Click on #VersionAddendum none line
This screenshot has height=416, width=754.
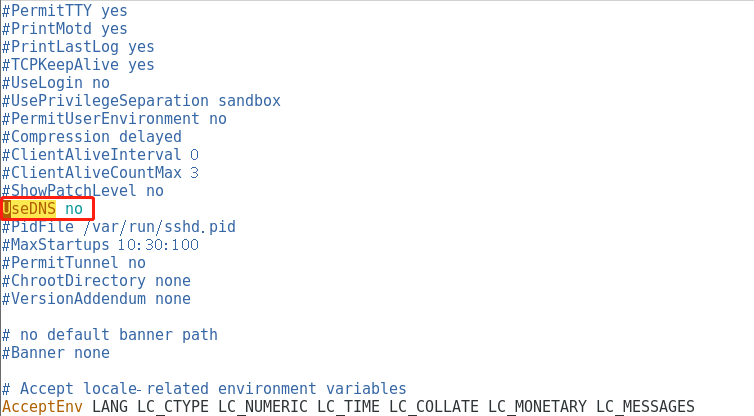(x=96, y=299)
